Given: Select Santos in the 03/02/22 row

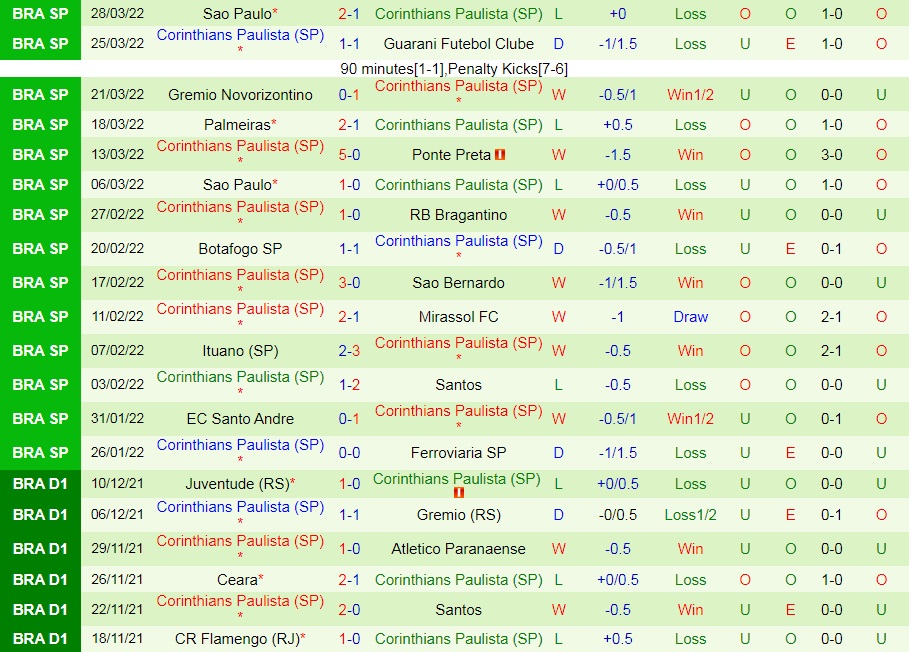Looking at the screenshot, I should click(459, 384).
